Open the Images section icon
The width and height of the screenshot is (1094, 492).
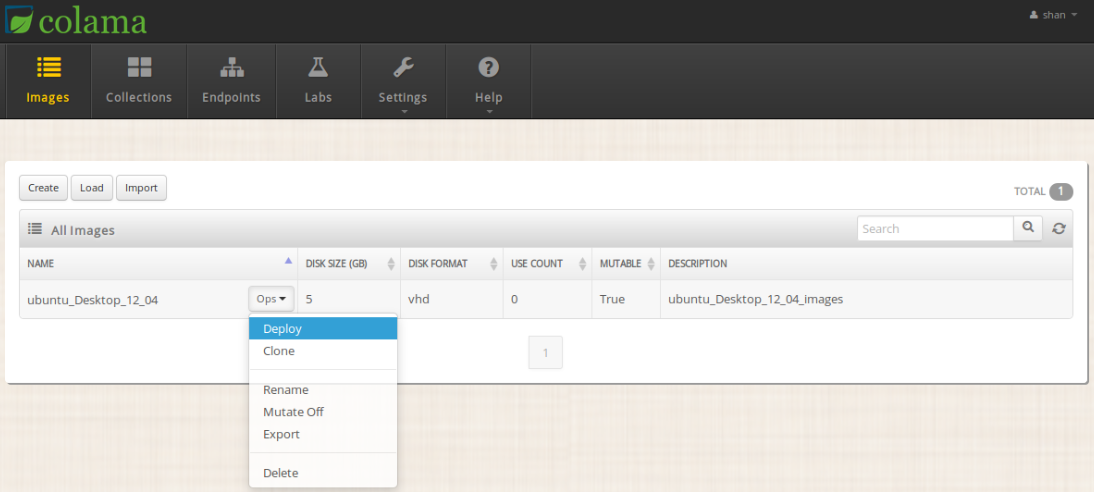tap(48, 67)
